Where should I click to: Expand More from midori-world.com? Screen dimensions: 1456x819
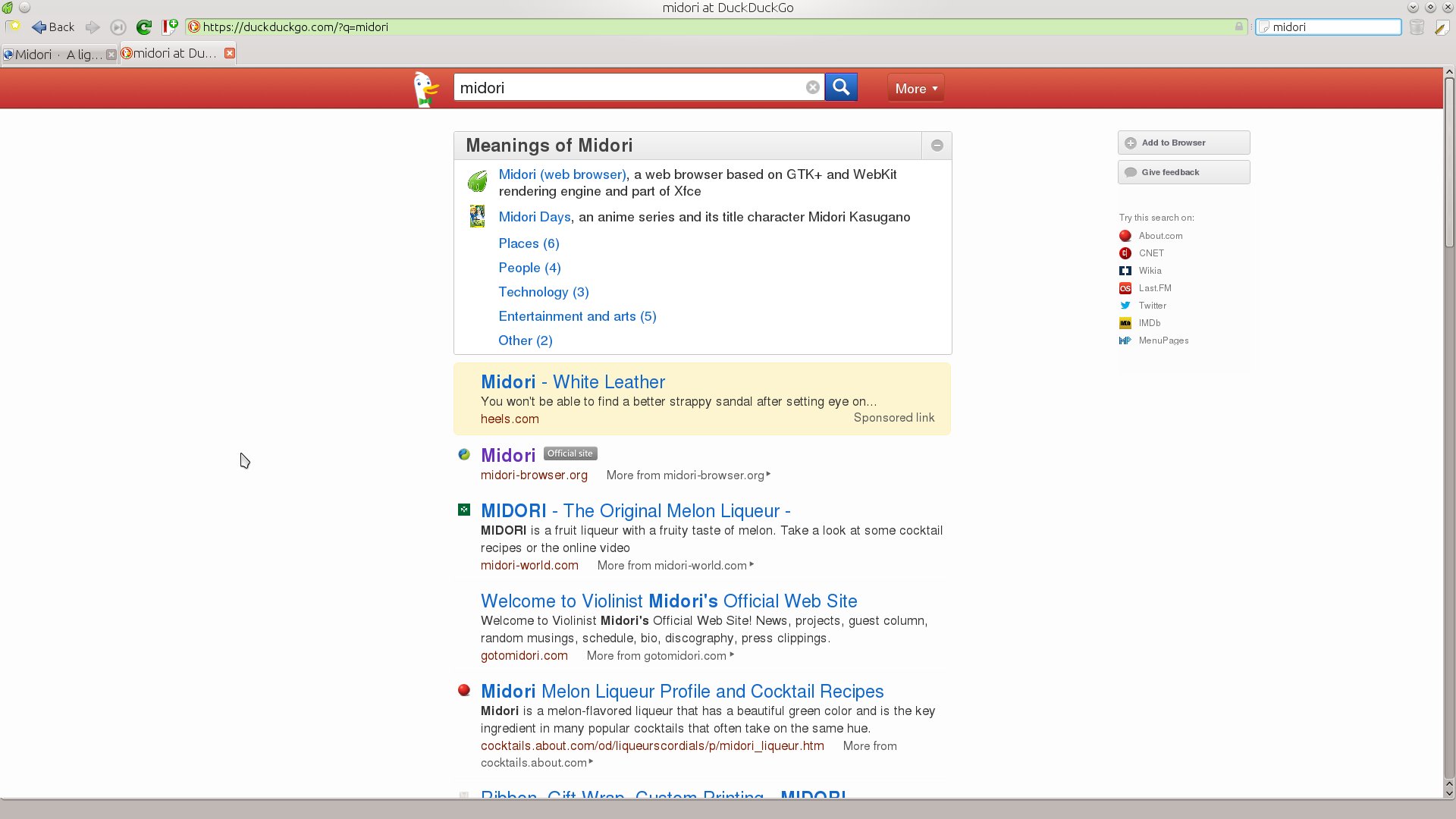tap(675, 566)
